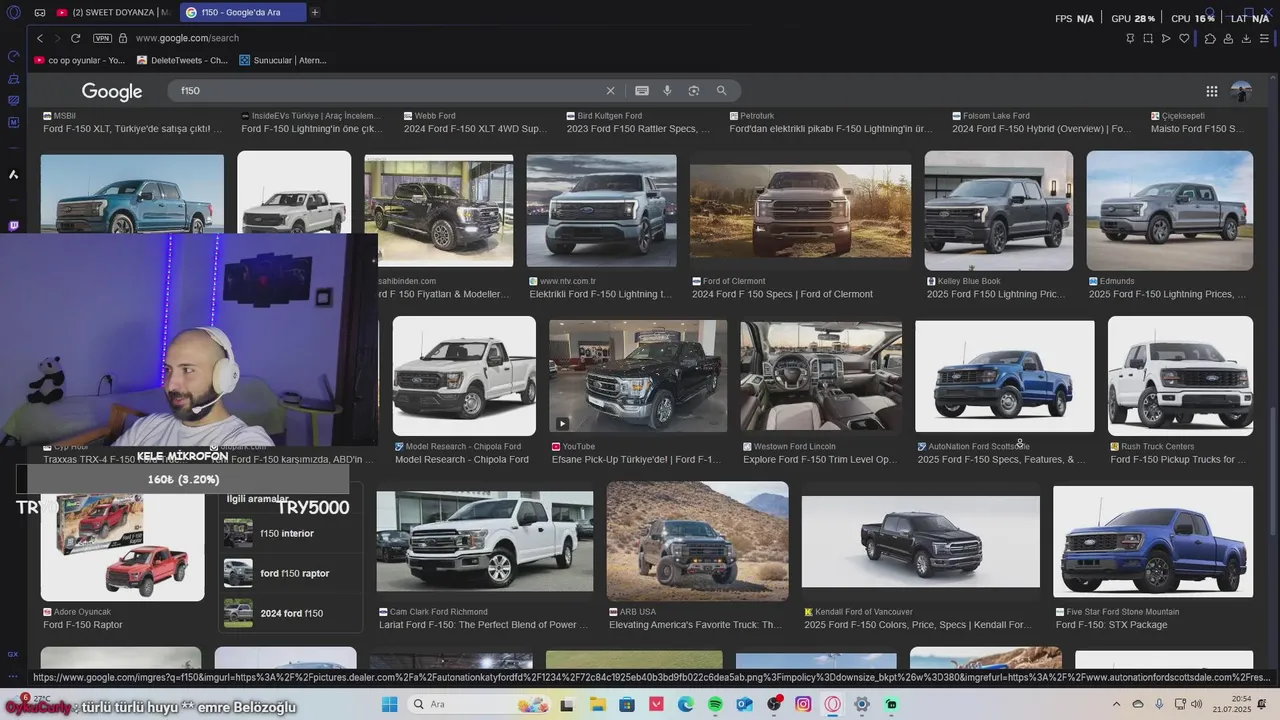Viewport: 1280px width, 720px height.
Task: Open the Kelley Blue Book Lightning image
Action: pos(999,210)
